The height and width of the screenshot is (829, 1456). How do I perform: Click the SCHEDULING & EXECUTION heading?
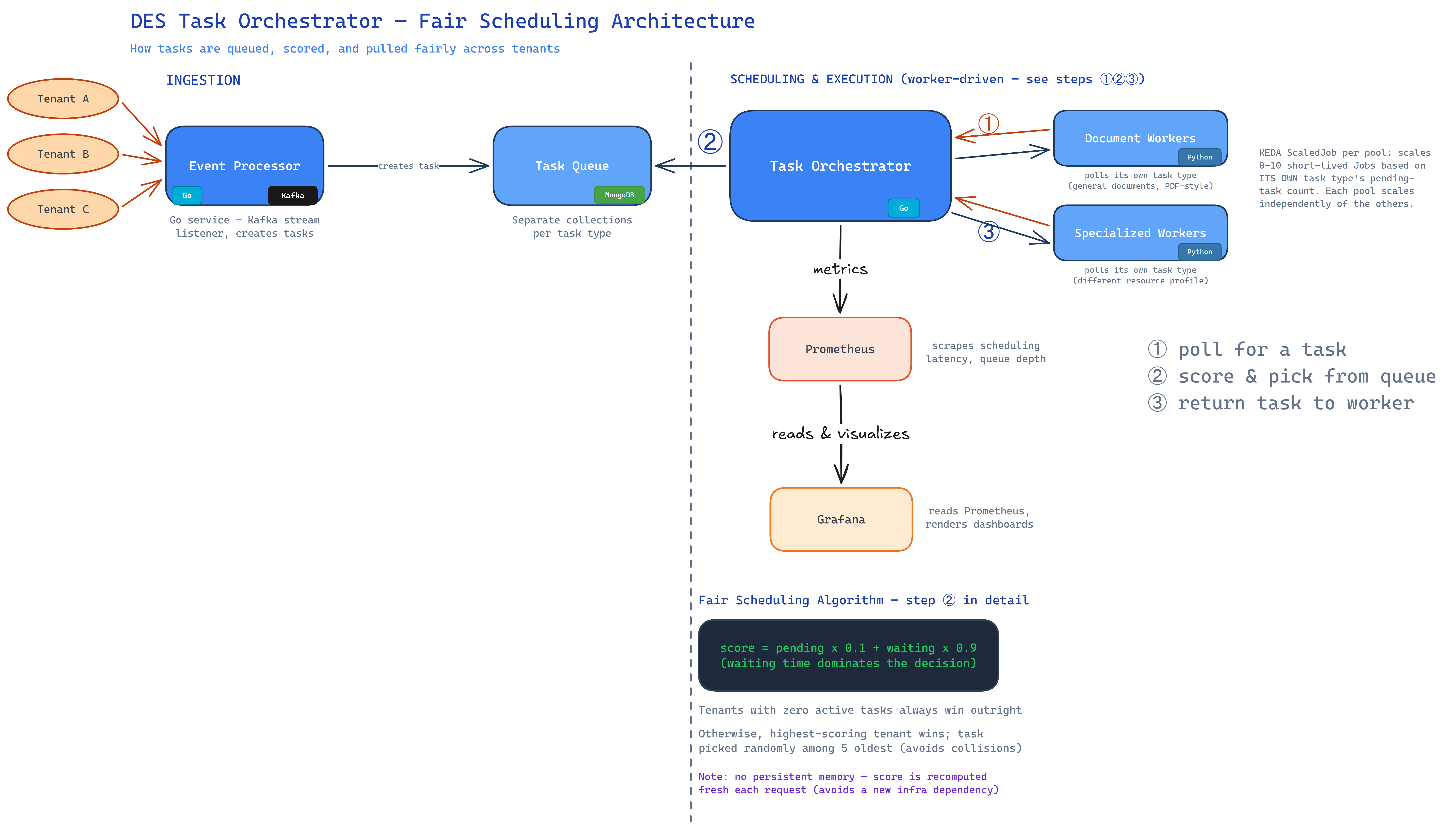click(x=937, y=79)
